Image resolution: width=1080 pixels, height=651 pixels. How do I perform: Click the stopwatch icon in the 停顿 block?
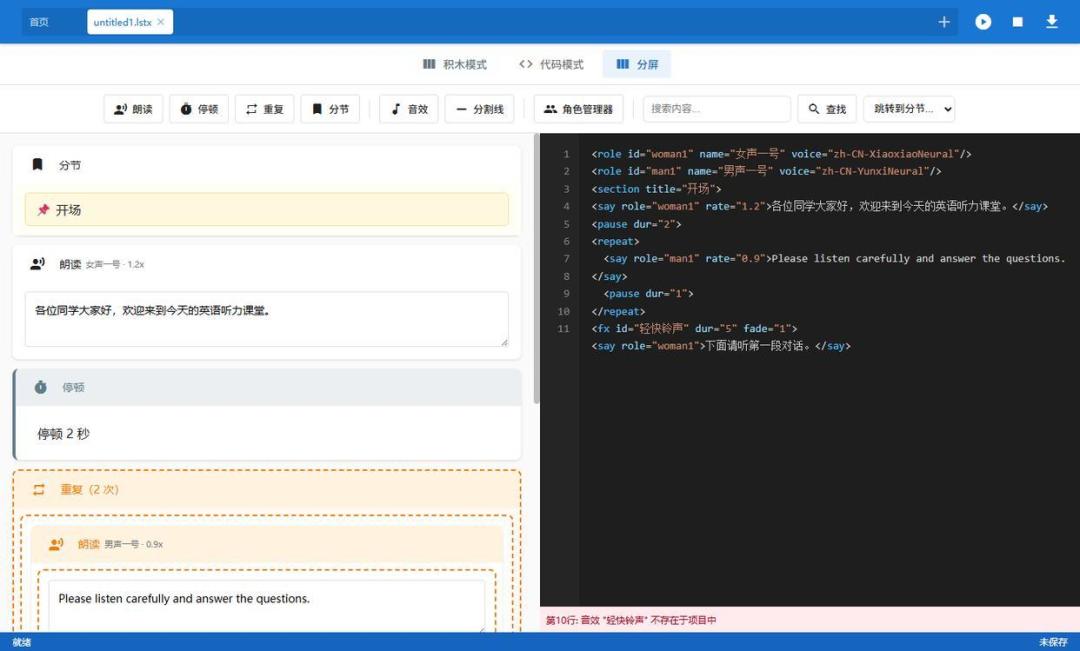click(41, 387)
